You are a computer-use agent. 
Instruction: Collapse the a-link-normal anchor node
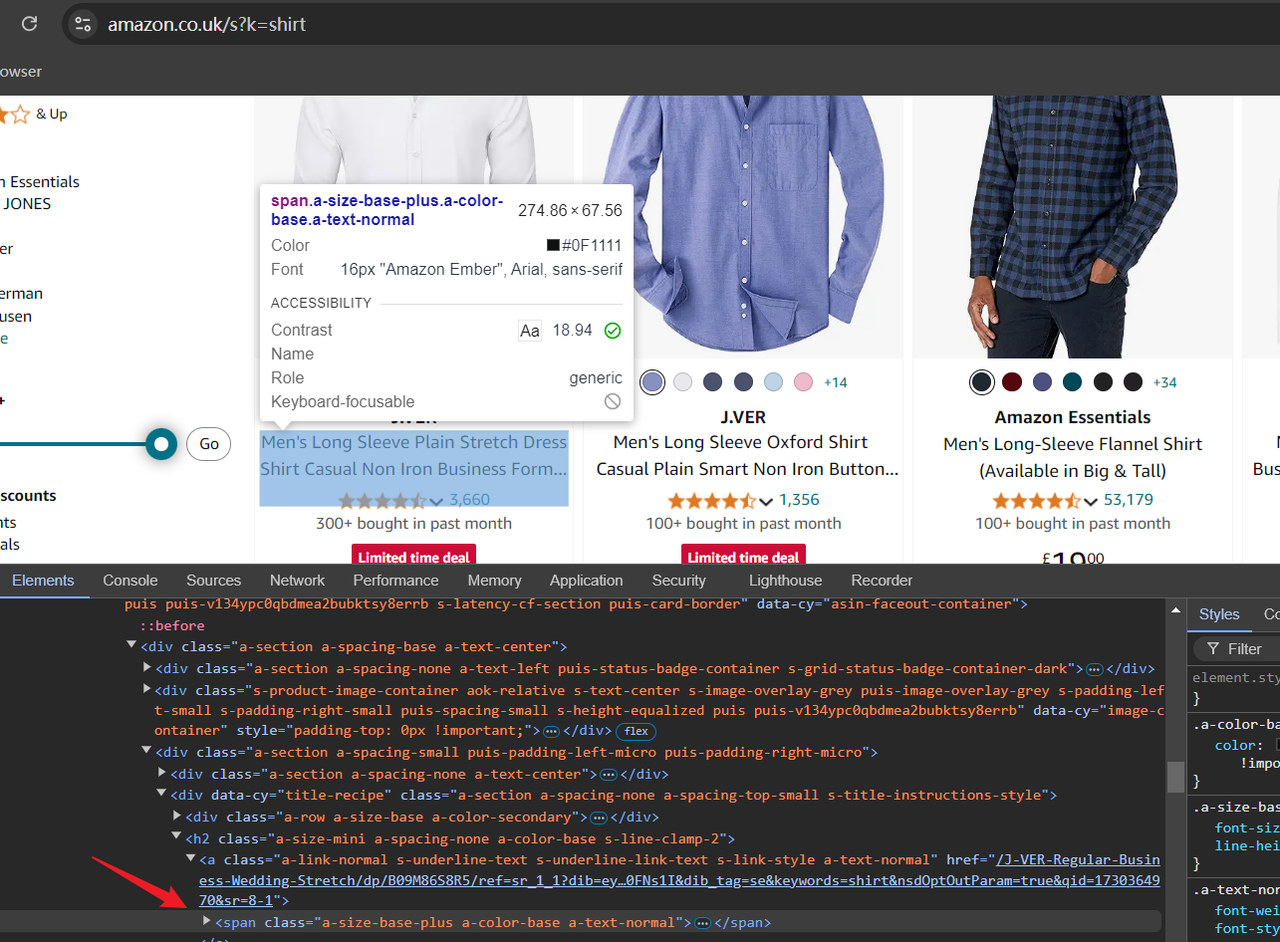pos(191,859)
